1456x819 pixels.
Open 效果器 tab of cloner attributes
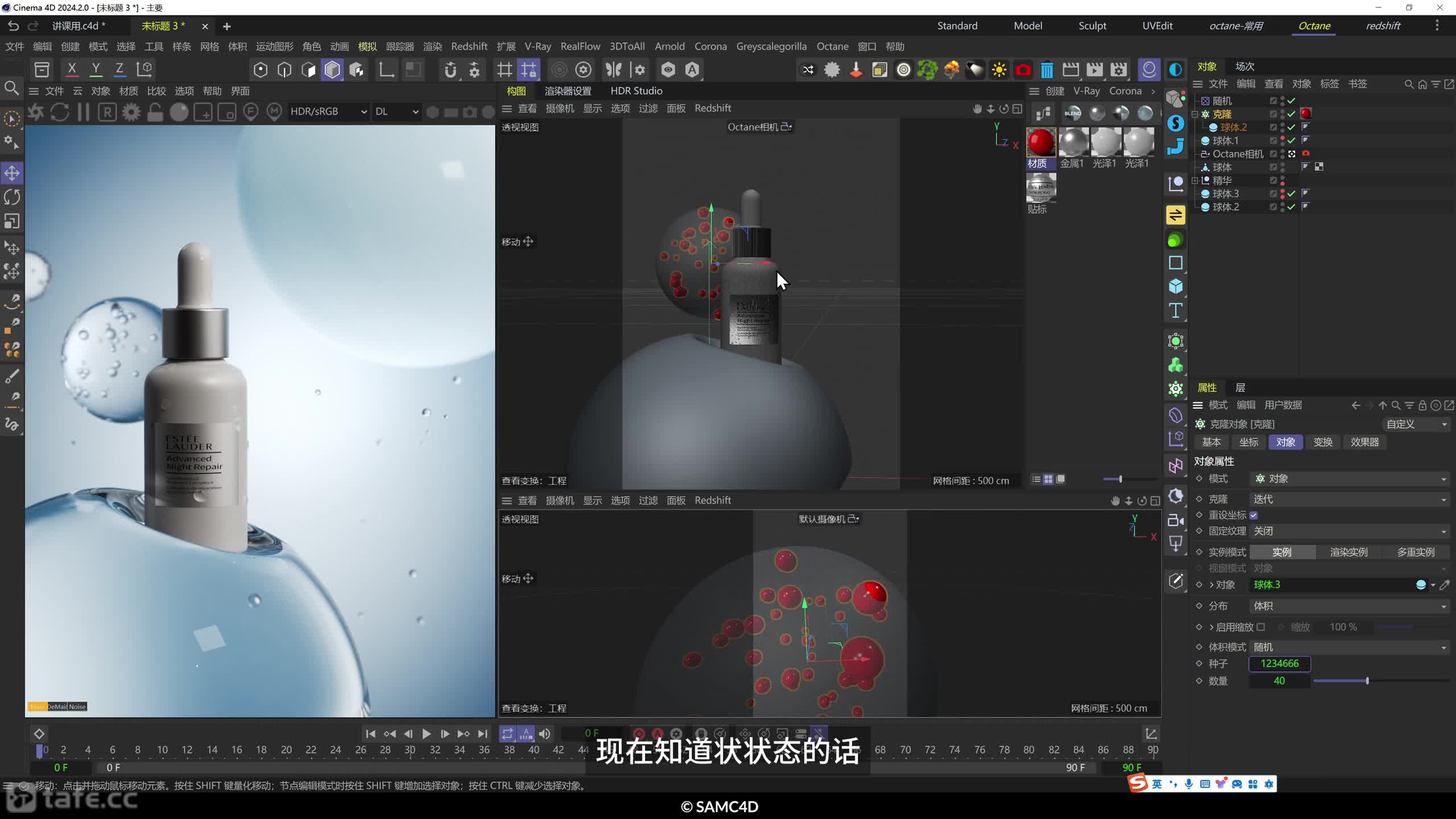tap(1364, 442)
